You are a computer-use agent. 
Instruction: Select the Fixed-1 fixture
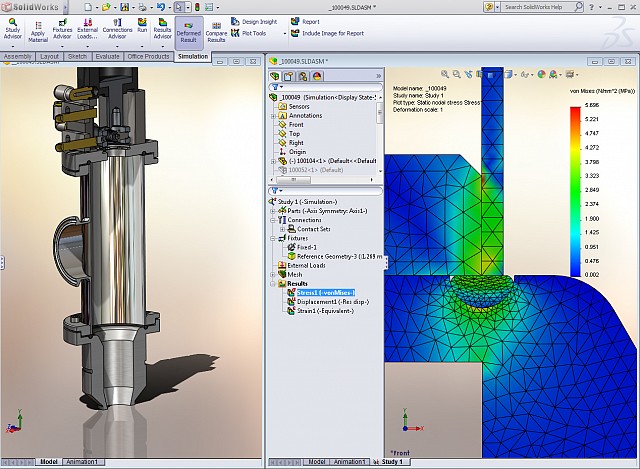tap(307, 247)
